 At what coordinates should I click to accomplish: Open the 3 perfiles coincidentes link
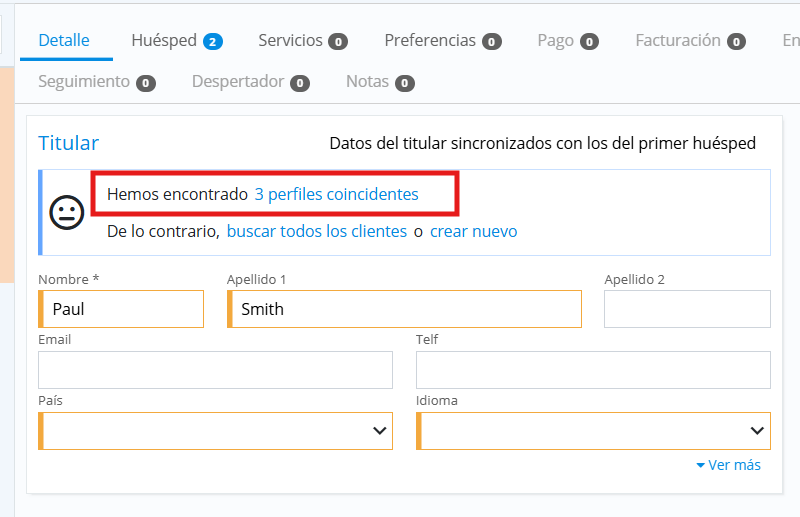click(x=336, y=194)
